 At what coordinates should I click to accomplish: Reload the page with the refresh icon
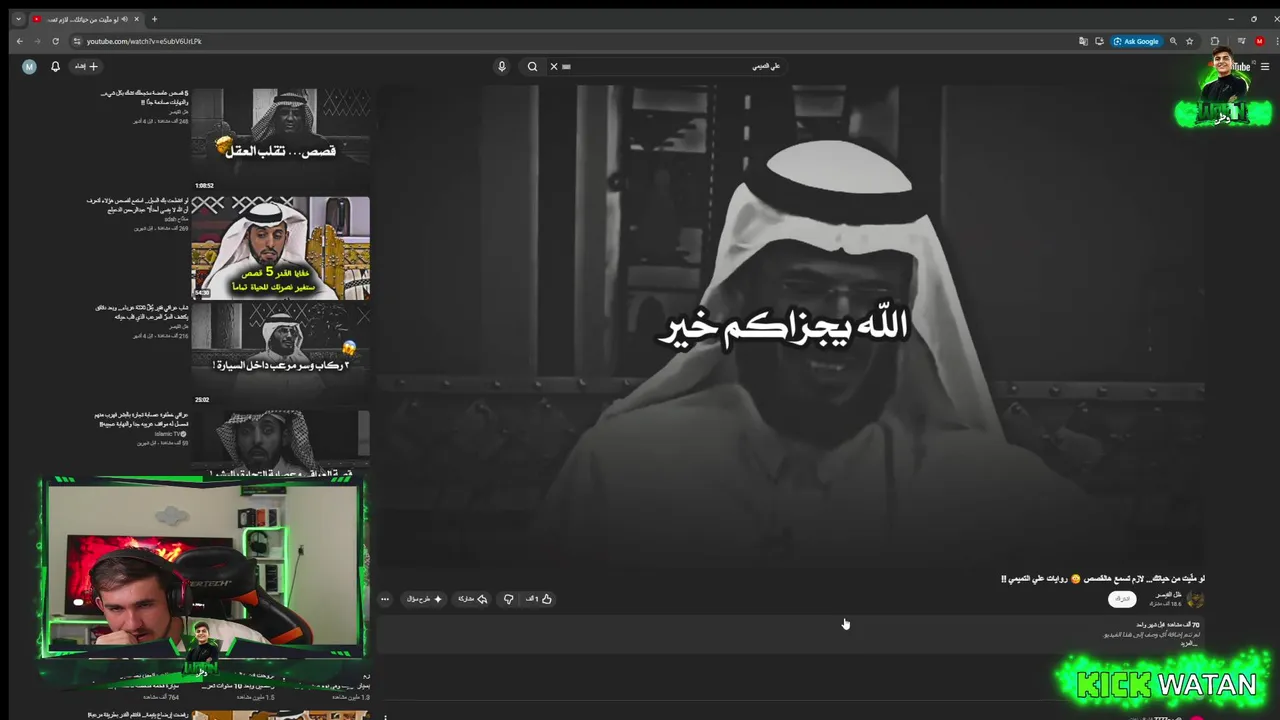55,41
